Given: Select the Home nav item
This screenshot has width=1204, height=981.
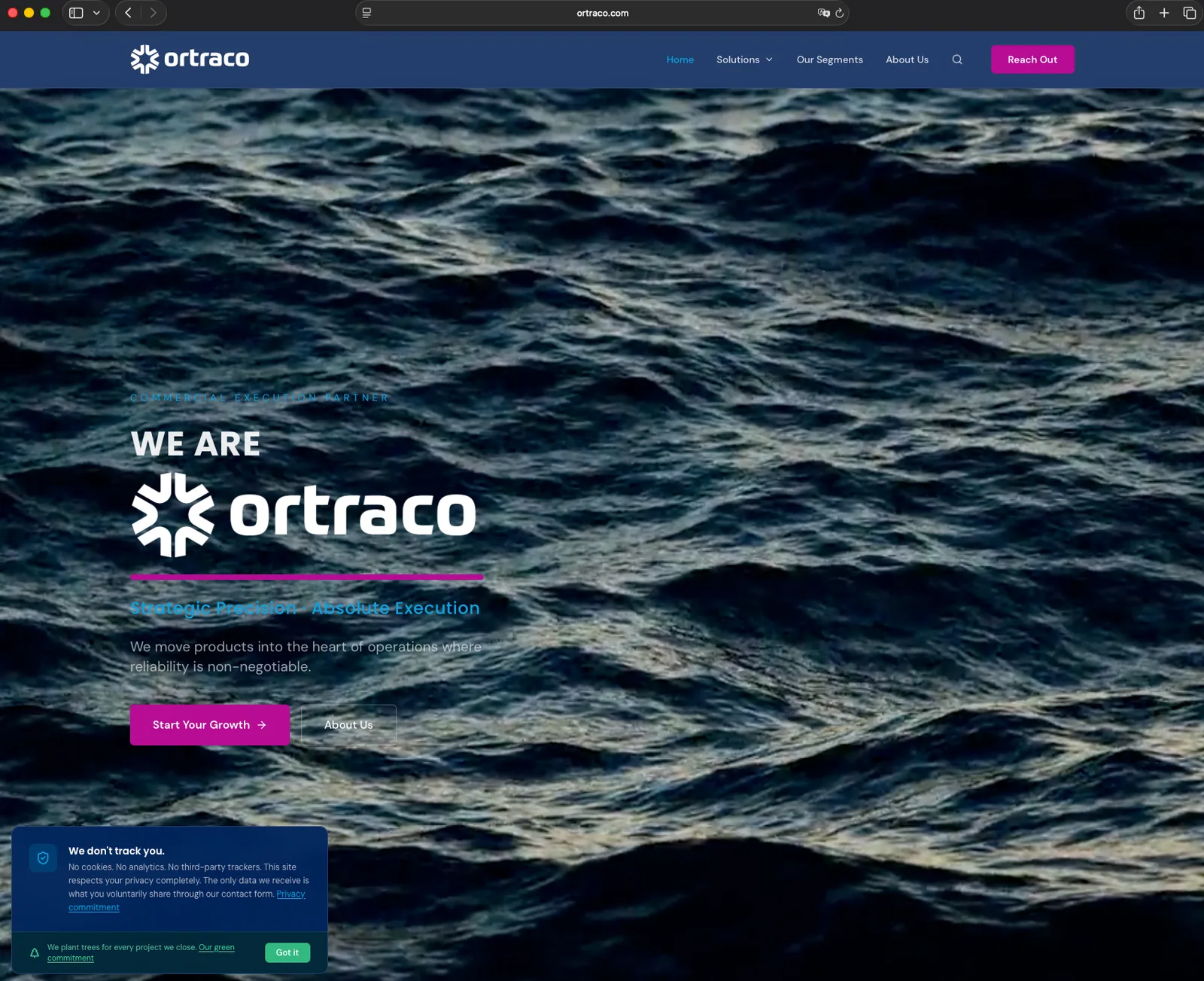Looking at the screenshot, I should click(680, 59).
